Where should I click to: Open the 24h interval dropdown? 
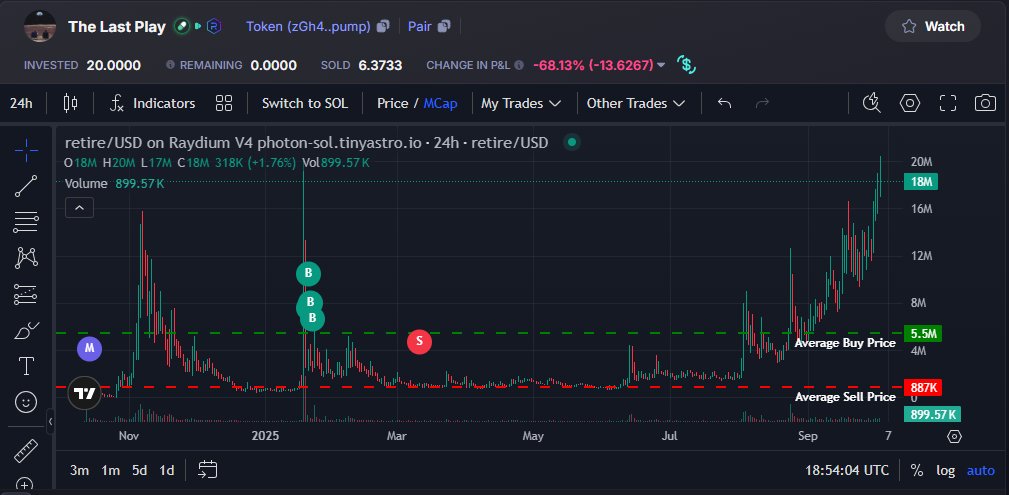[x=21, y=103]
